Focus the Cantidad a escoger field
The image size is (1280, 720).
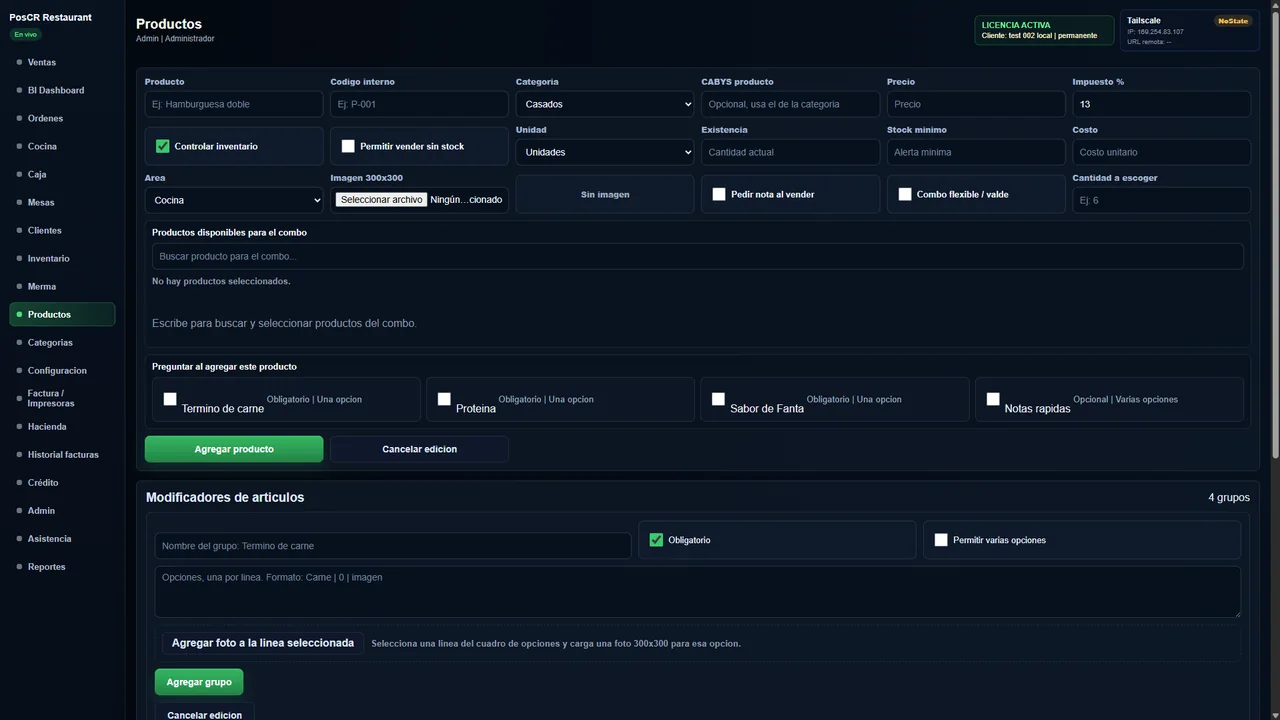[1162, 200]
